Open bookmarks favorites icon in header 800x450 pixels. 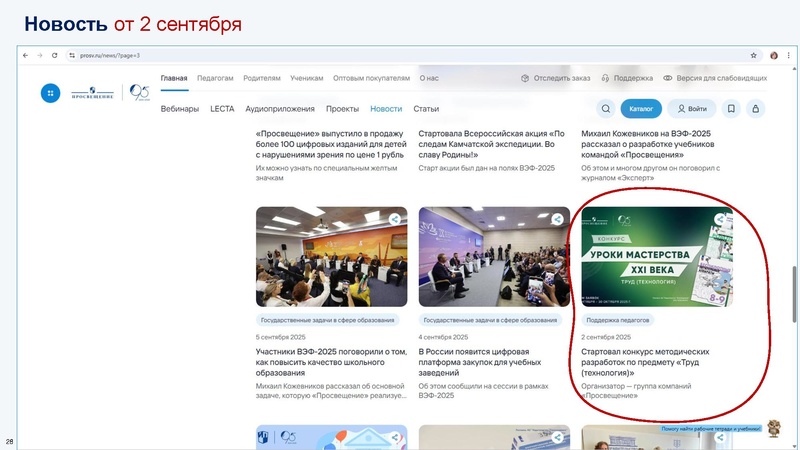click(731, 109)
